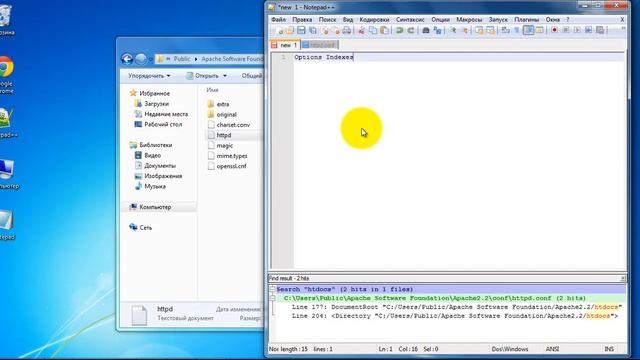The width and height of the screenshot is (640, 360).
Task: Collapse the httpd.conf file result node
Action: [272, 298]
